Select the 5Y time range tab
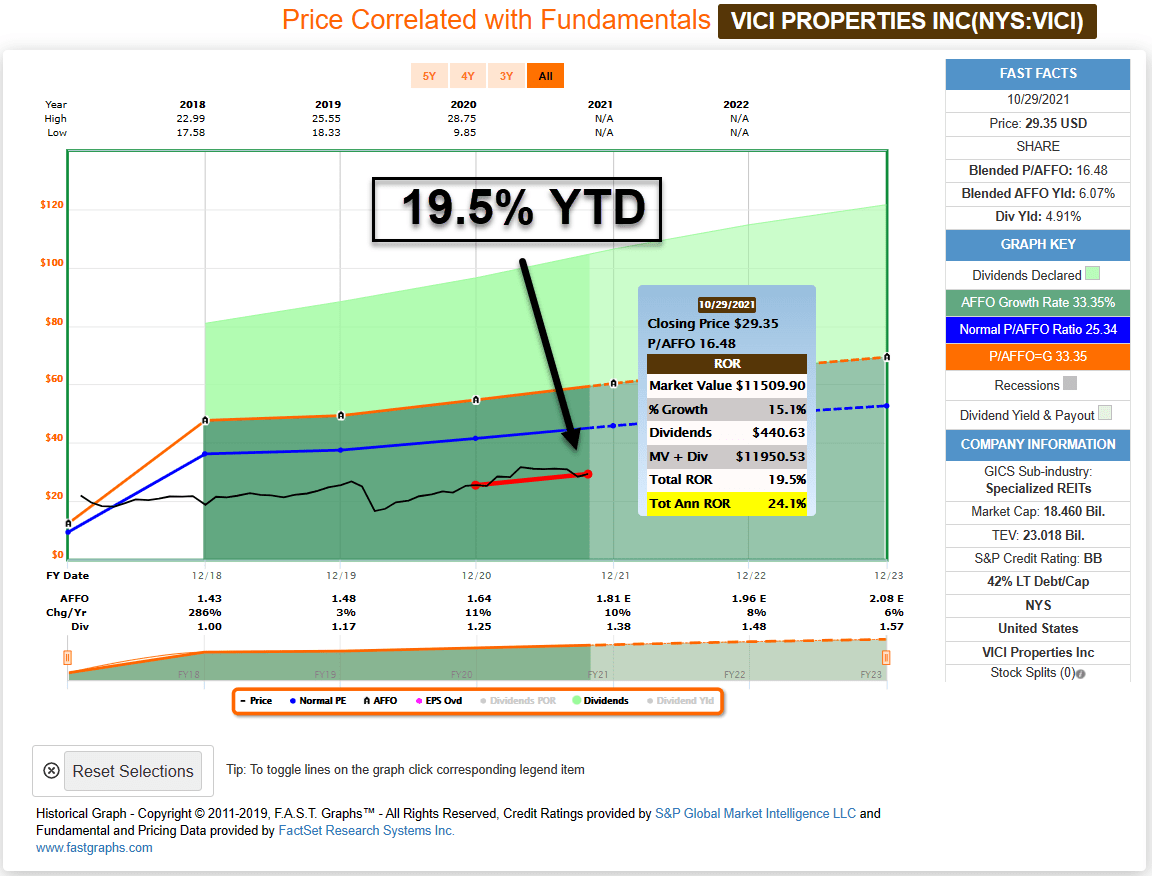 [x=430, y=76]
